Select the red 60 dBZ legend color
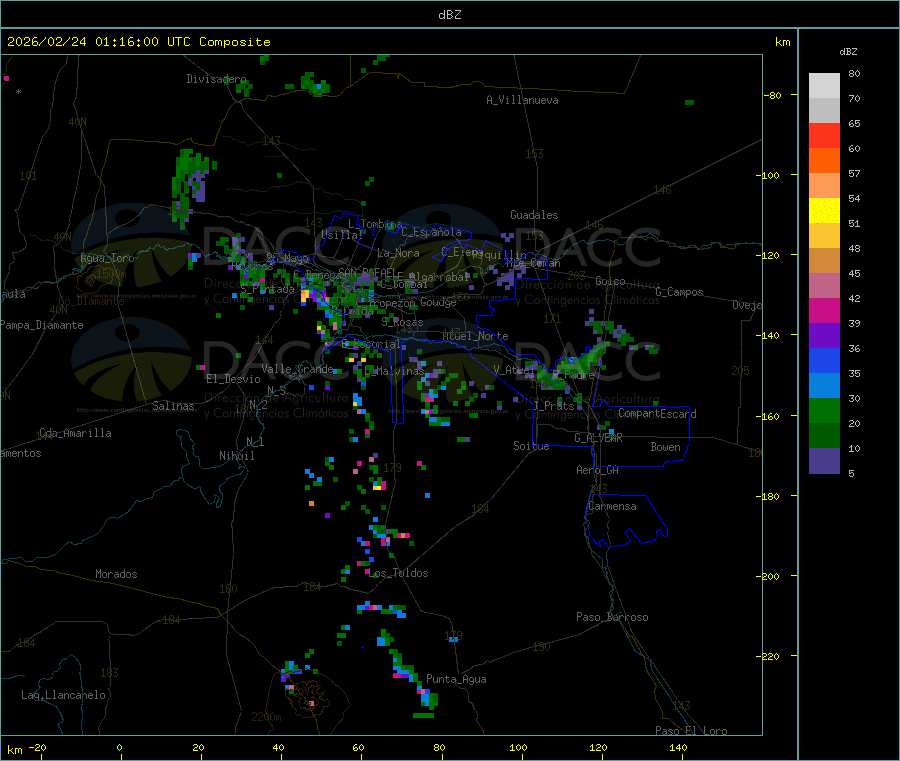Viewport: 900px width, 761px height. [824, 135]
